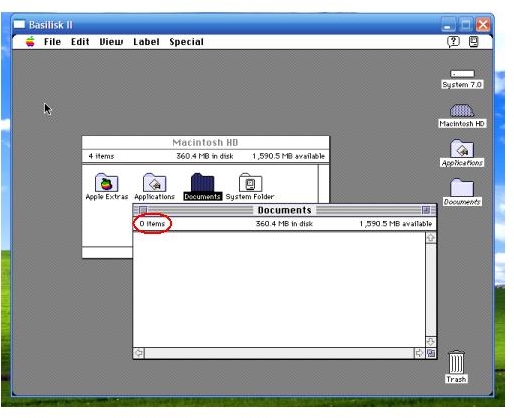Select Documents folder in Macintosh HD window
This screenshot has height=418, width=514.
(202, 183)
